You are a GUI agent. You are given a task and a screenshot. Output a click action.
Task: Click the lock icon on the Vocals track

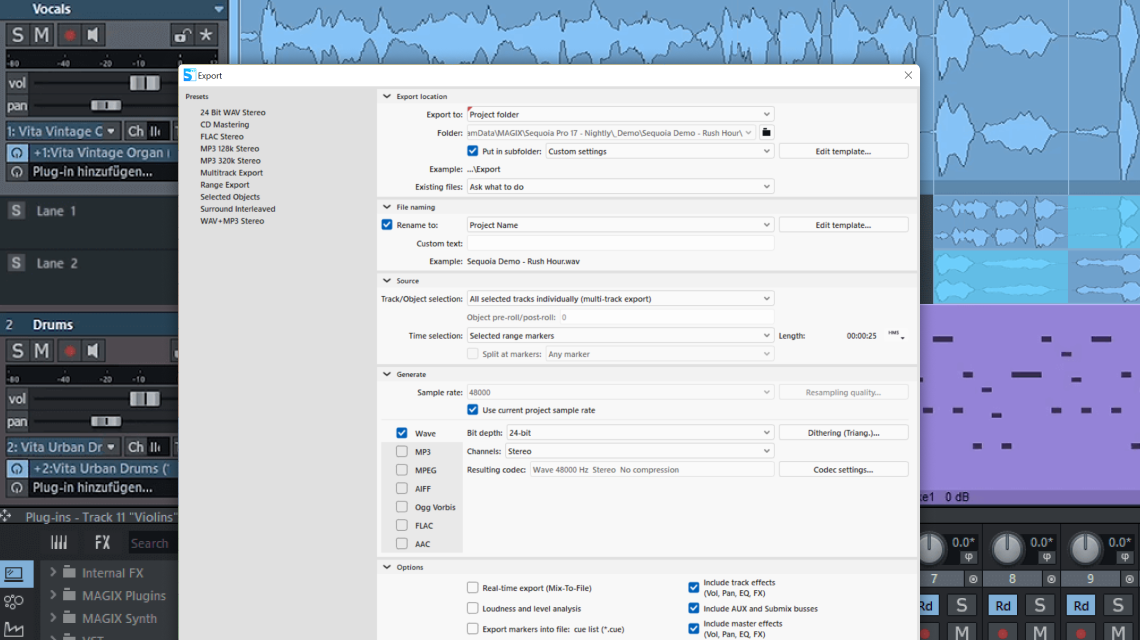(x=182, y=34)
